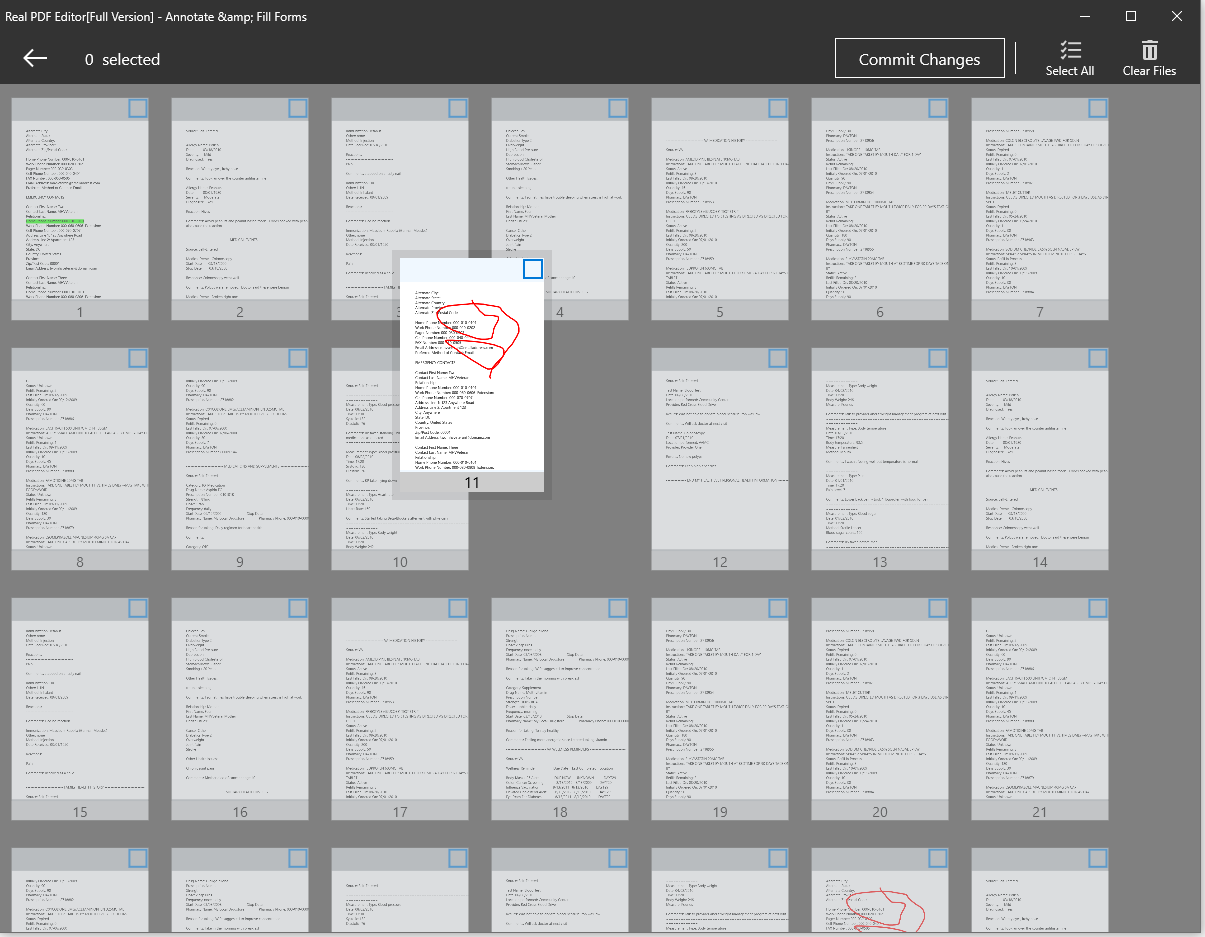This screenshot has height=937, width=1205.
Task: Select page 3 using its checkbox
Action: click(x=457, y=106)
